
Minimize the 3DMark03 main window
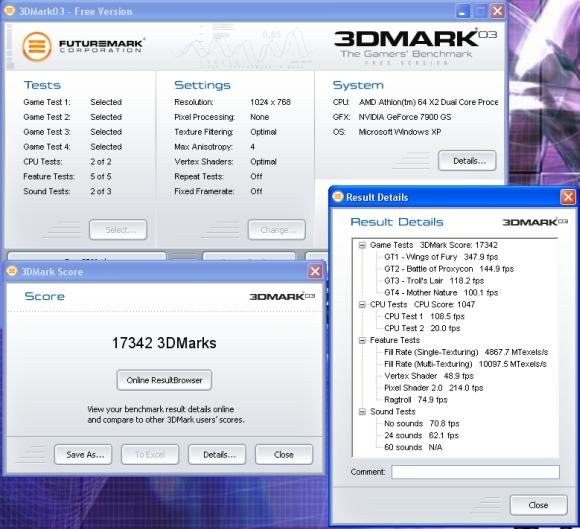462,11
